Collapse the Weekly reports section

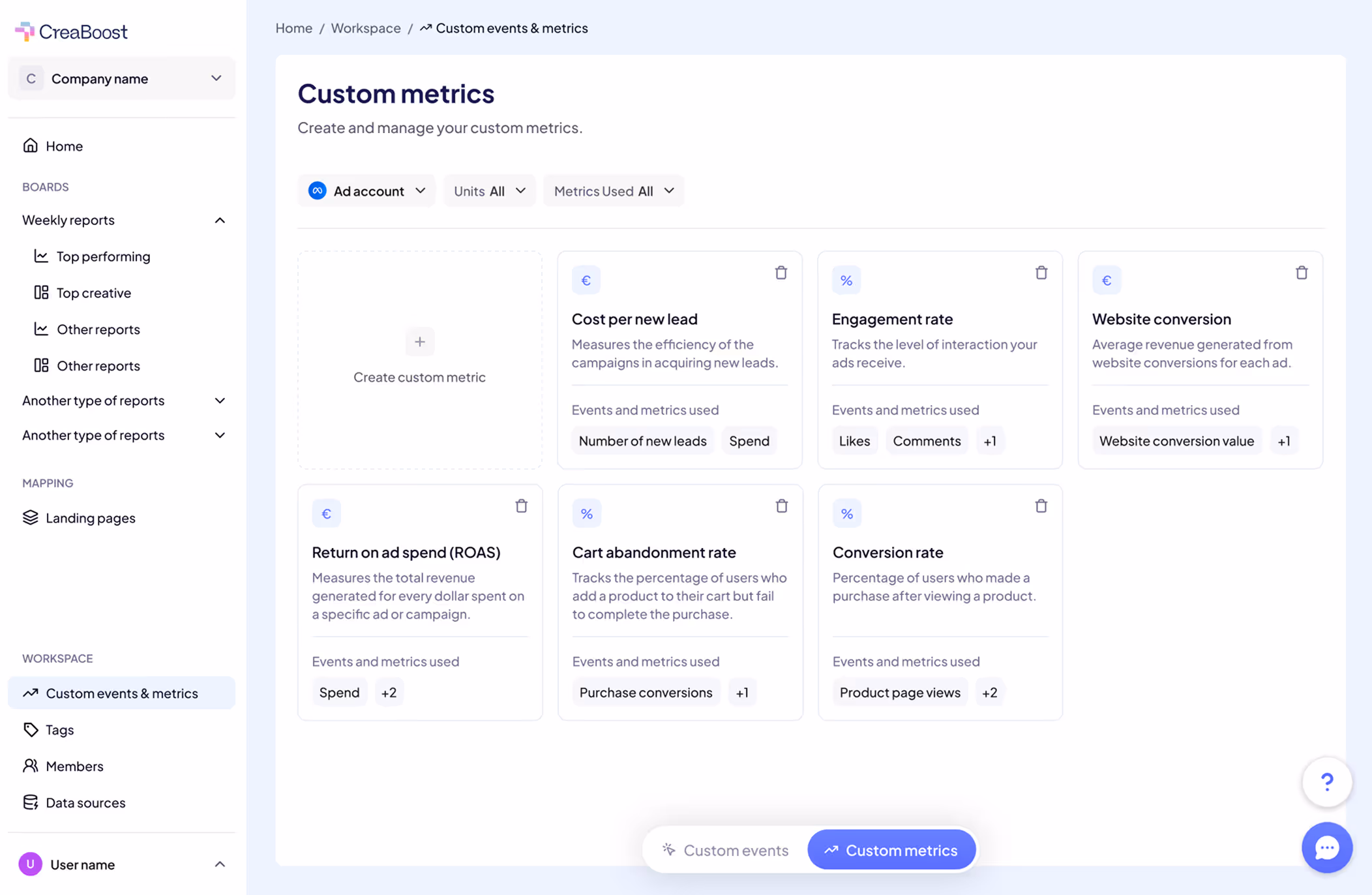pyautogui.click(x=220, y=220)
